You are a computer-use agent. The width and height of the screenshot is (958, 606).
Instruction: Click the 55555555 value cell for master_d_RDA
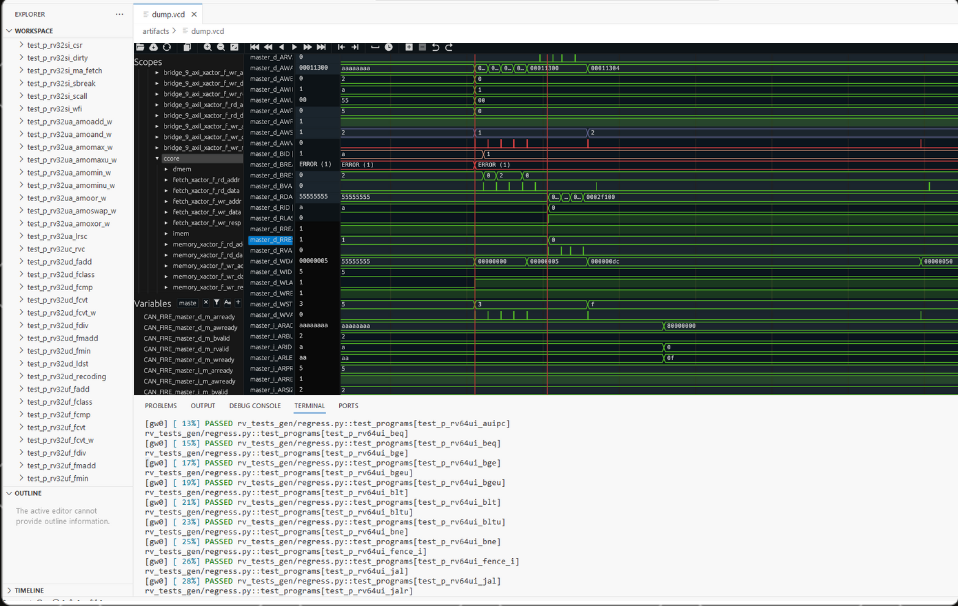[x=313, y=197]
